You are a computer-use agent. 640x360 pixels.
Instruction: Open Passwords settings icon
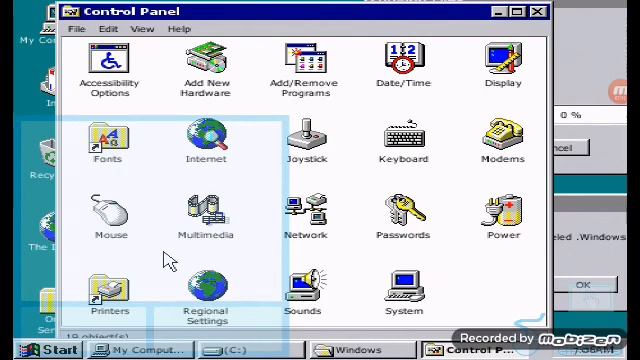[405, 210]
